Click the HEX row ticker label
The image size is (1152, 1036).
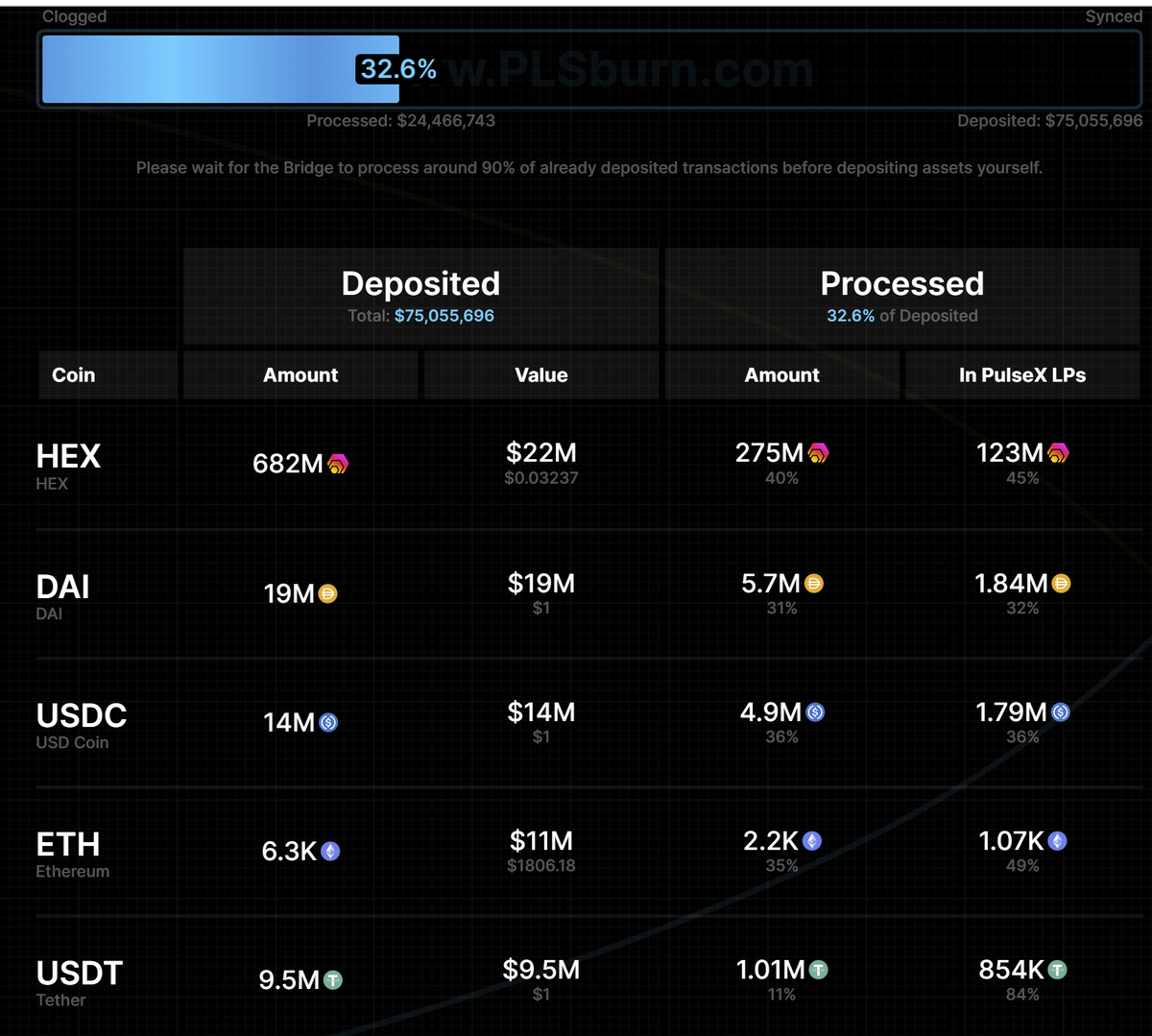click(x=68, y=456)
